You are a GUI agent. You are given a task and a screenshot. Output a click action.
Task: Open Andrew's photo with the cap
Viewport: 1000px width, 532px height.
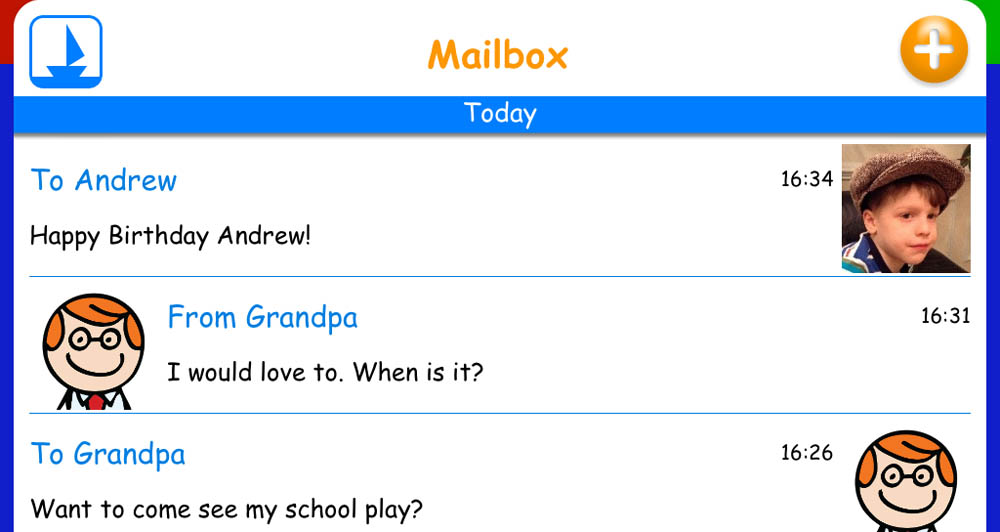click(906, 209)
